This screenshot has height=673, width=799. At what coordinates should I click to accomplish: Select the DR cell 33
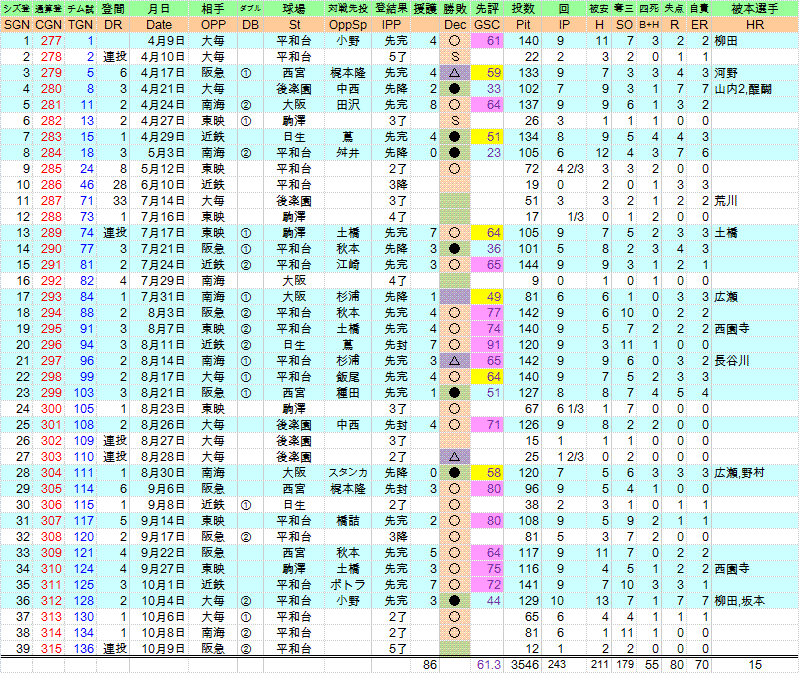[x=120, y=201]
